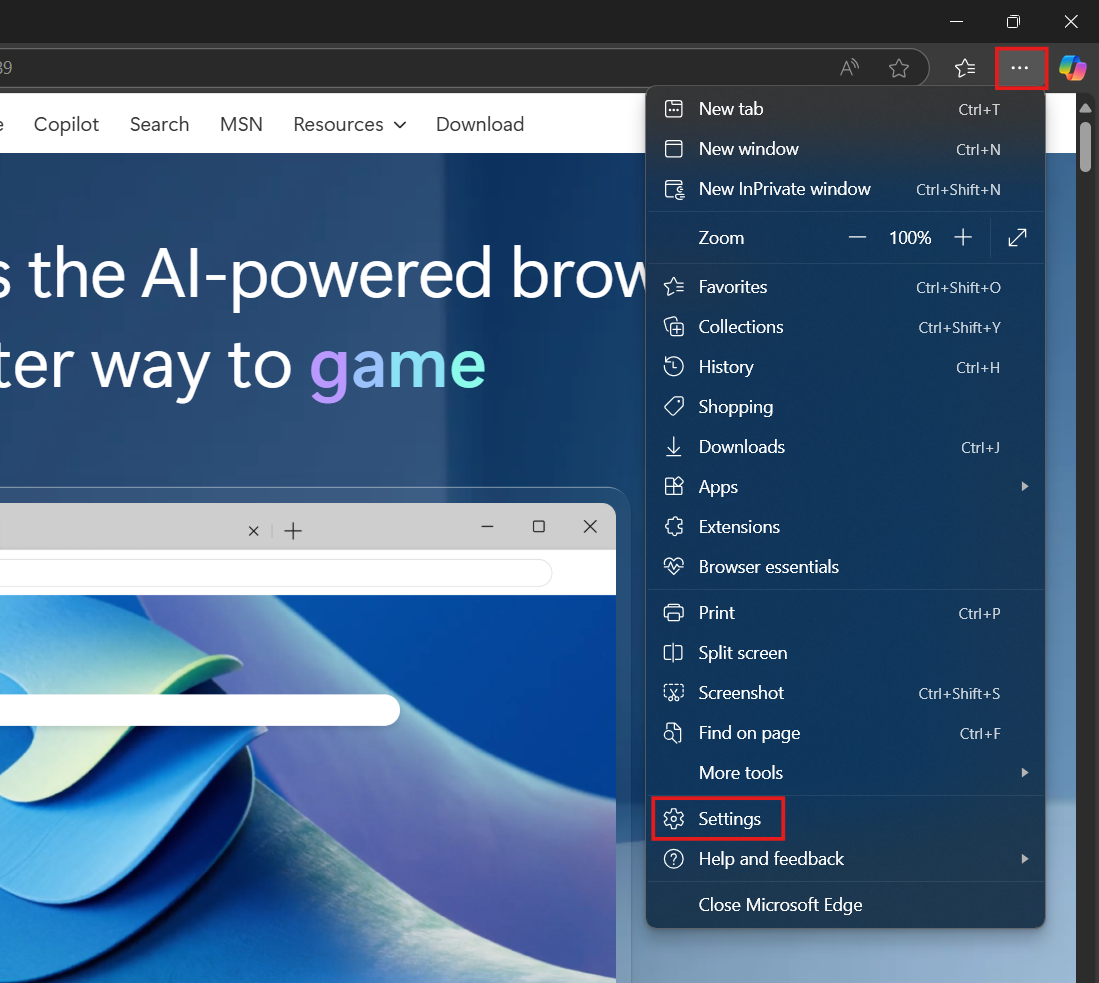The image size is (1099, 983).
Task: Click the page's vertical scrollbar thumb
Action: coord(1087,145)
